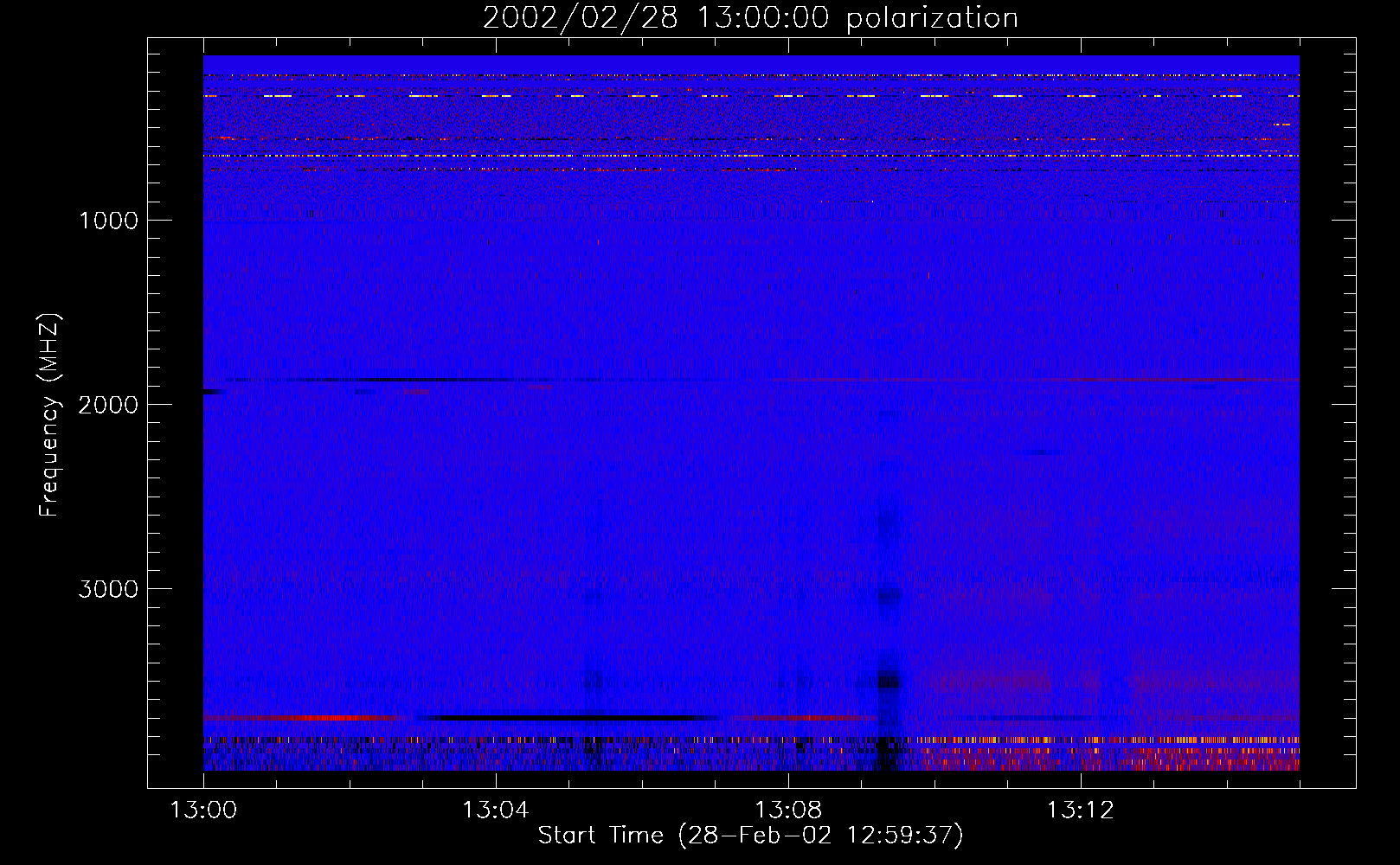Click the 13:04 time tick label
The image size is (1400, 865).
tap(495, 811)
